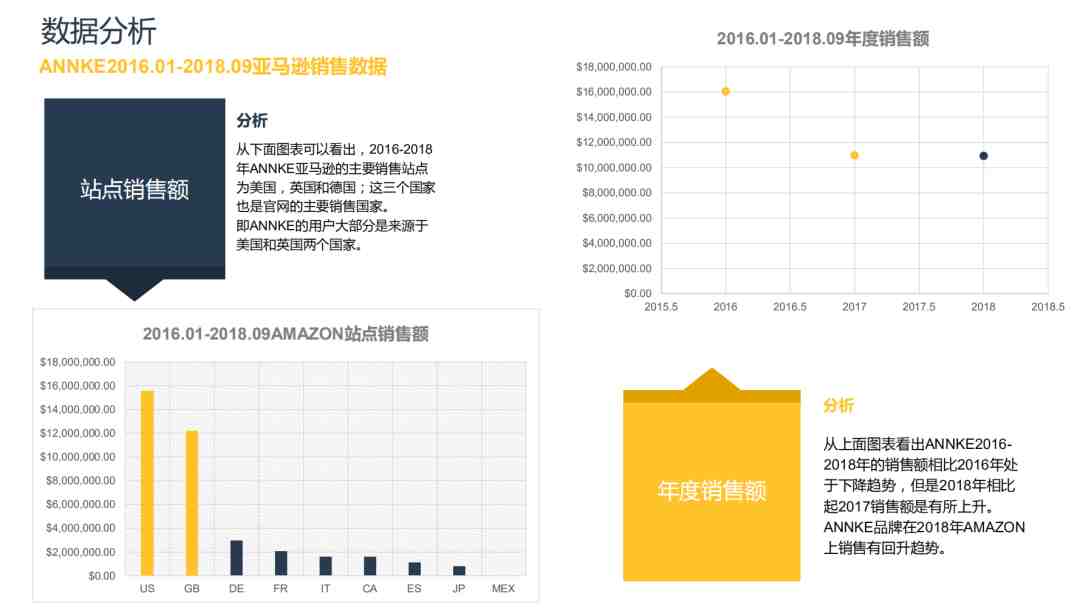Click the ES axis label
The width and height of the screenshot is (1080, 616).
pyautogui.click(x=414, y=588)
